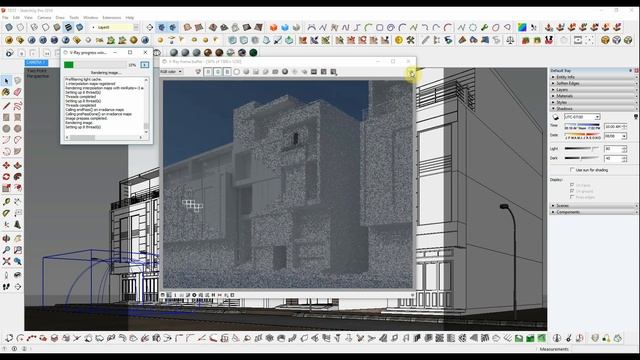The width and height of the screenshot is (640, 360).
Task: Click the V-Ray progress log vertical scrollbar
Action: (x=146, y=105)
